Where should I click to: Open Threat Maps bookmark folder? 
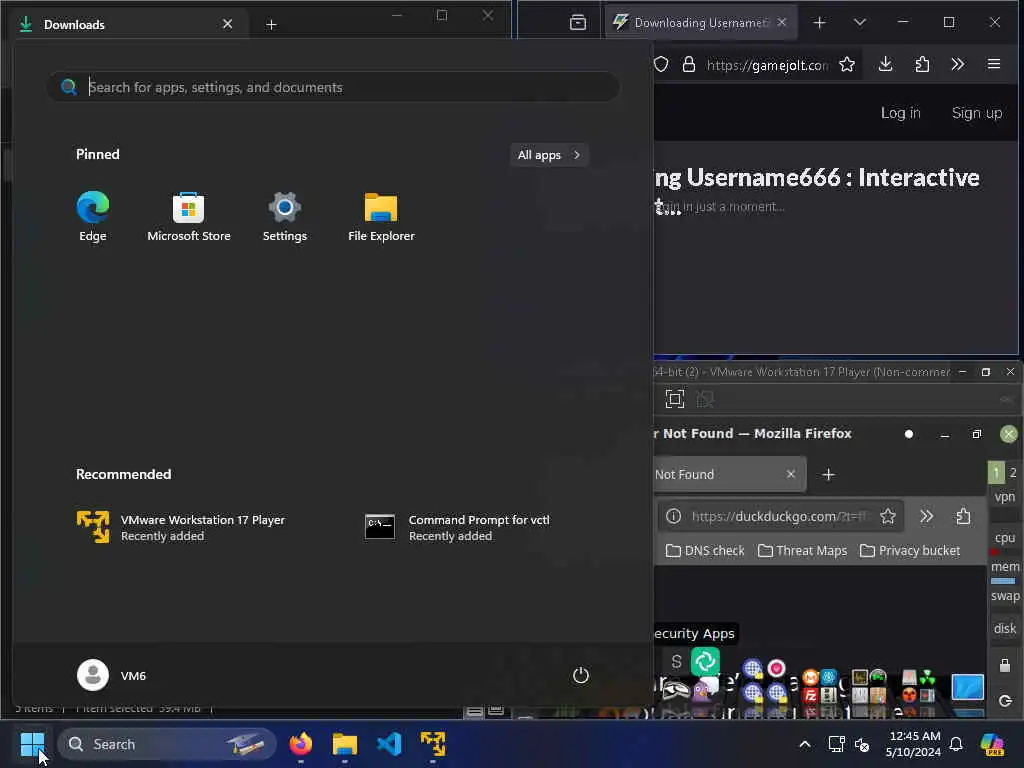pyautogui.click(x=803, y=551)
